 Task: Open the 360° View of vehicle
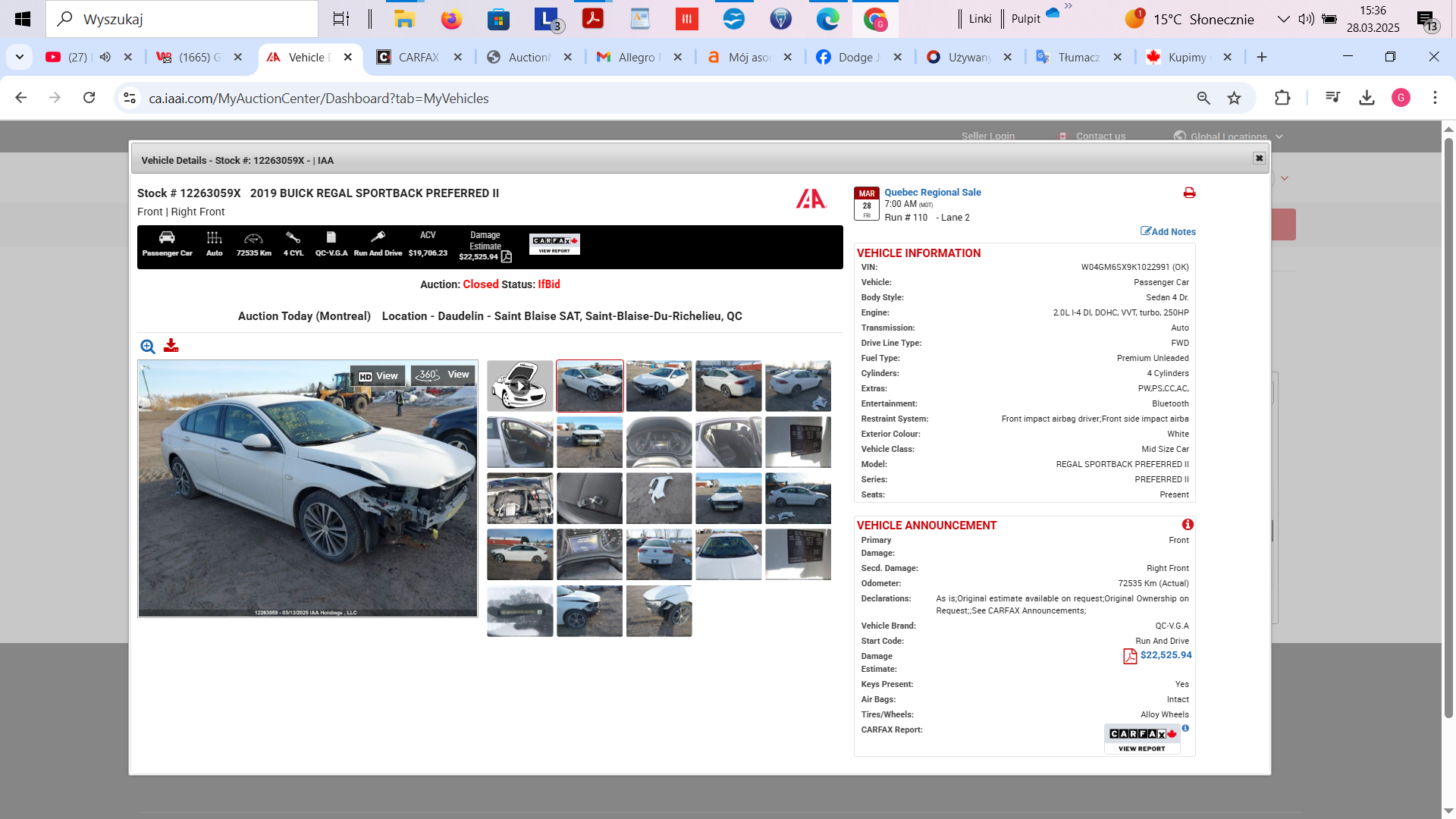click(x=443, y=375)
